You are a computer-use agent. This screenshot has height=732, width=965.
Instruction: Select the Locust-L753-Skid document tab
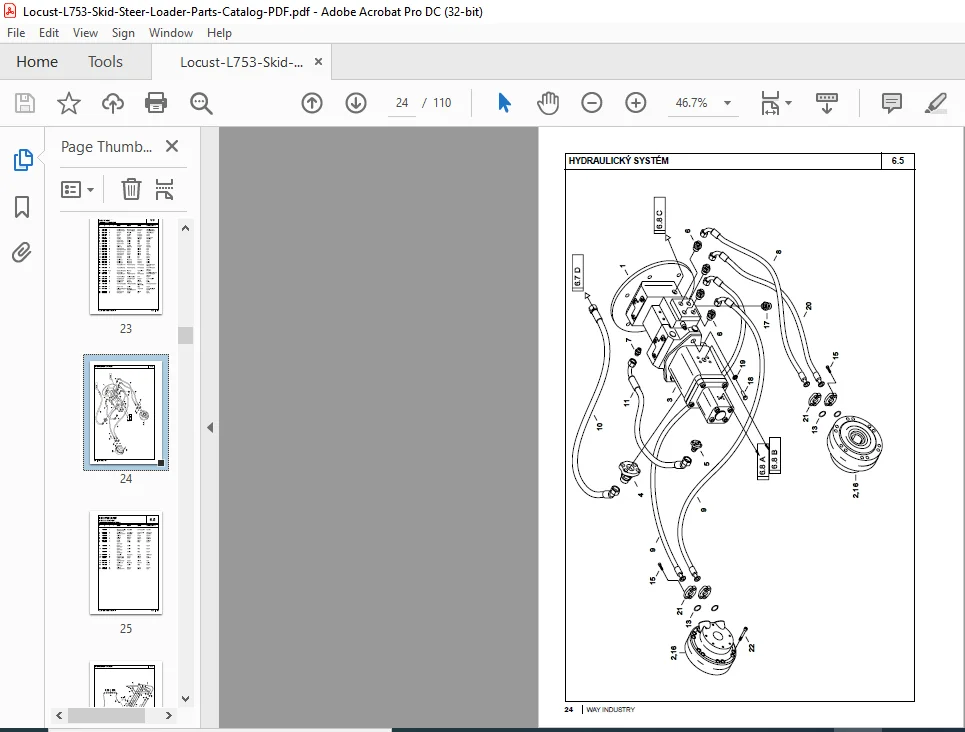241,62
